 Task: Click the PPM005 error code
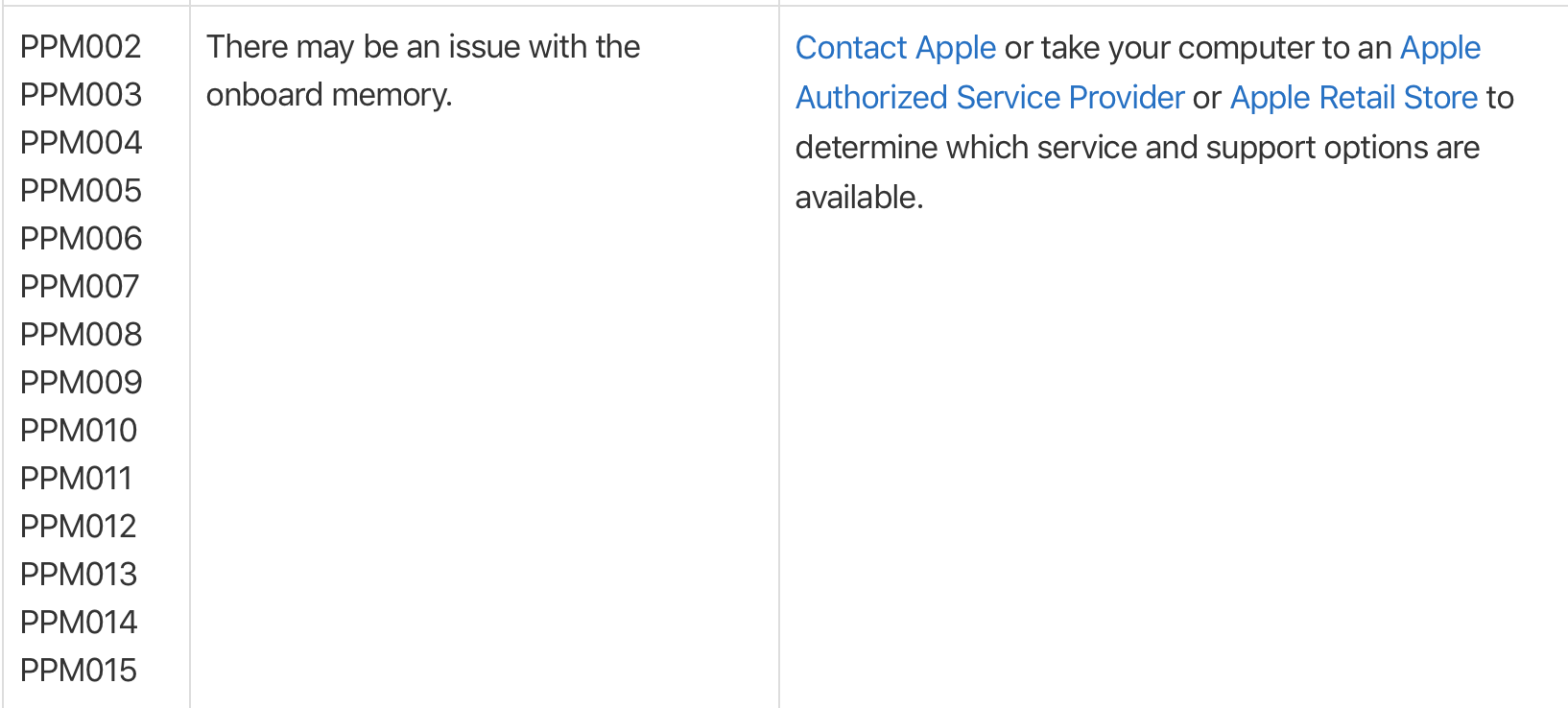[81, 191]
